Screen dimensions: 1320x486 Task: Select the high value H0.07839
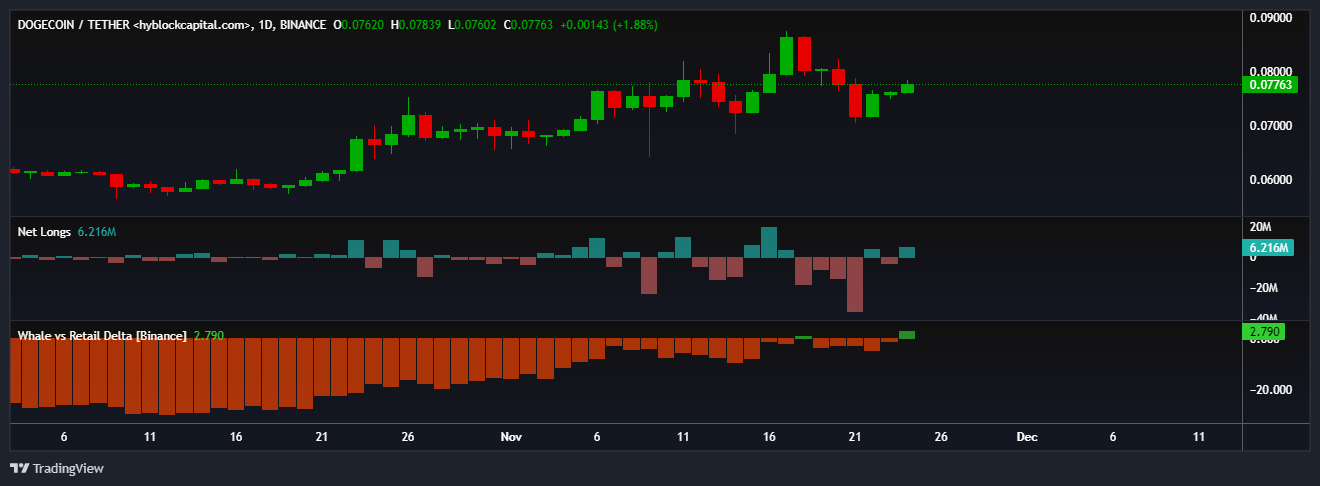tap(417, 25)
